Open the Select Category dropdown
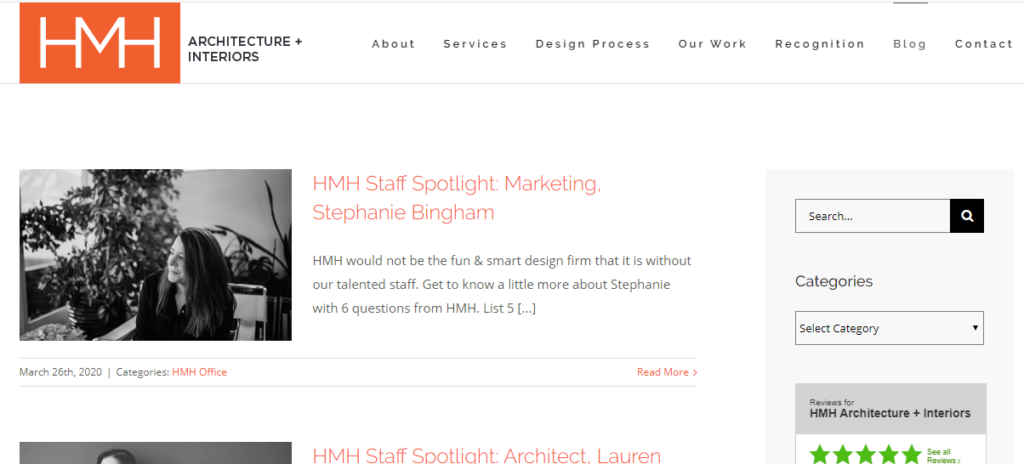 (x=889, y=328)
